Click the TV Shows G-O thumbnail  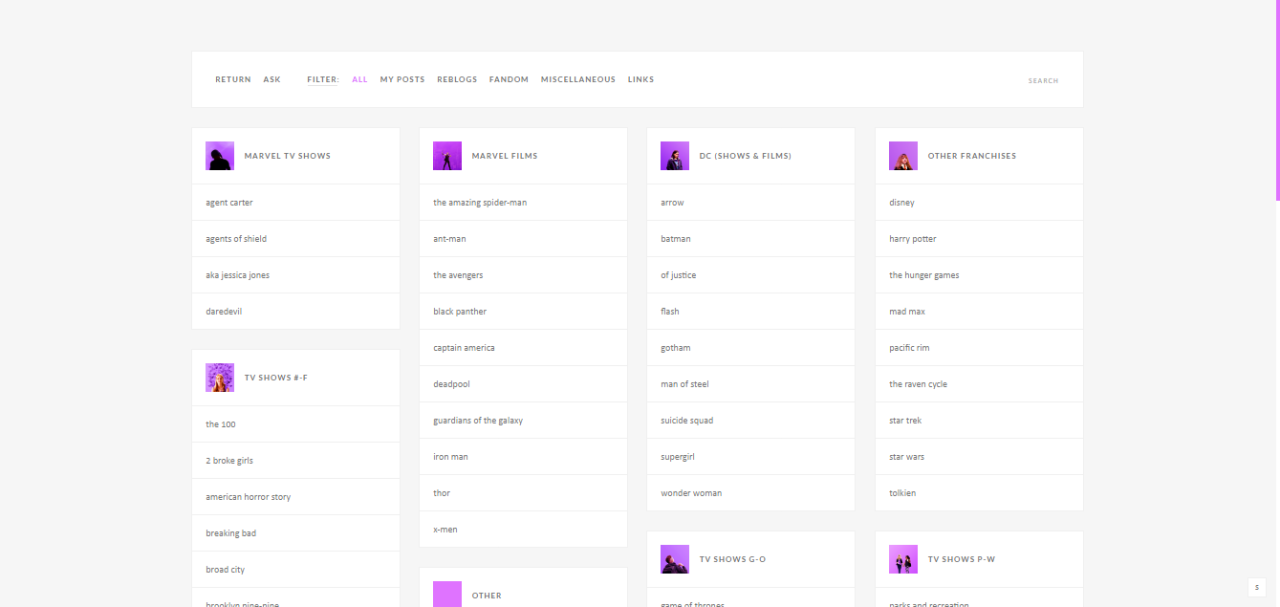click(675, 559)
